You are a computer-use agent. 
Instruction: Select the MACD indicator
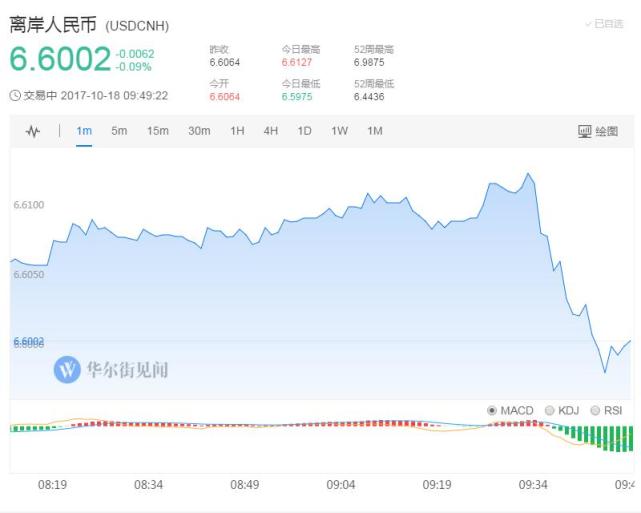(510, 410)
